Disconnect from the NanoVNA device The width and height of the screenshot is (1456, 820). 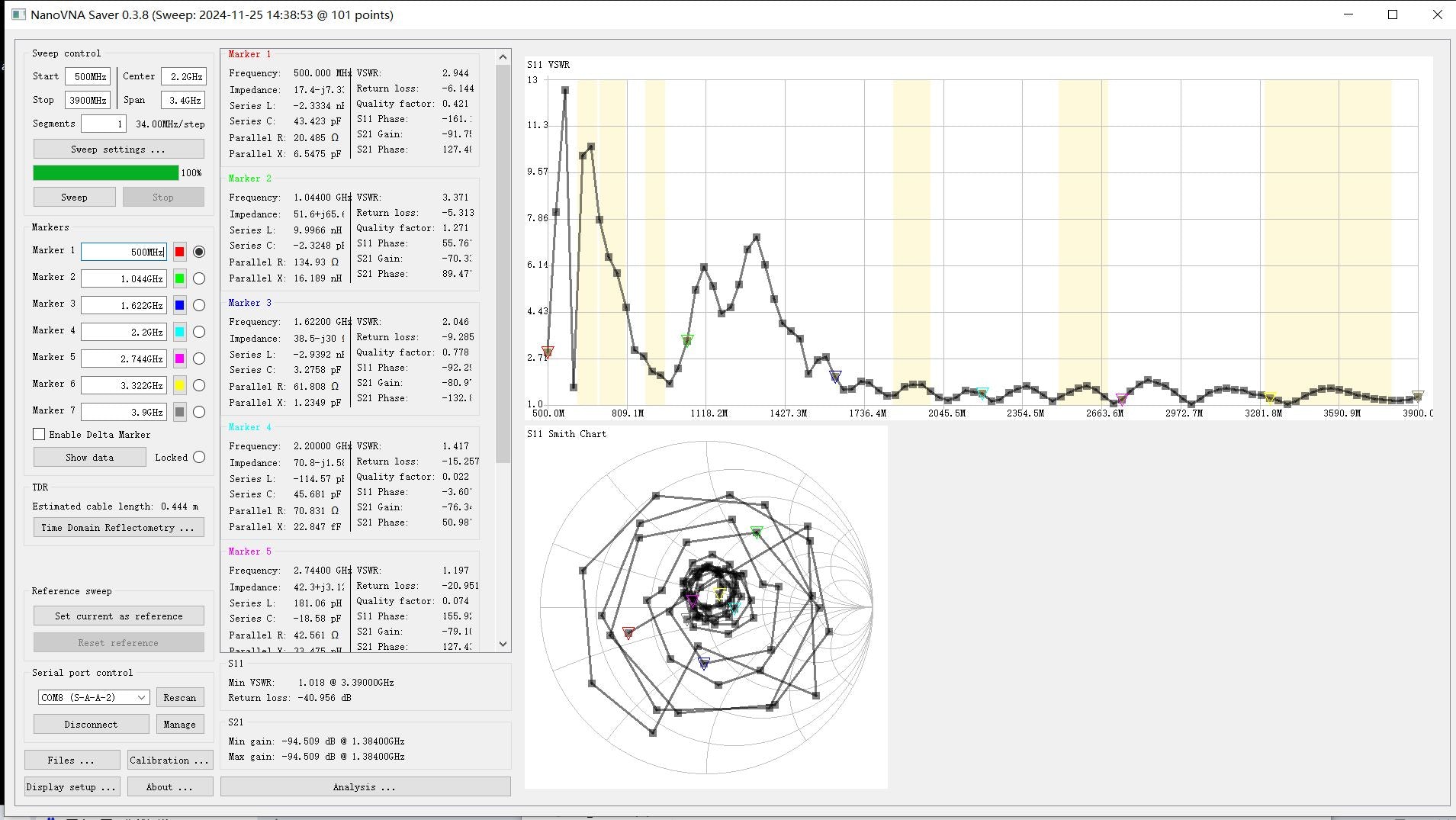point(91,724)
